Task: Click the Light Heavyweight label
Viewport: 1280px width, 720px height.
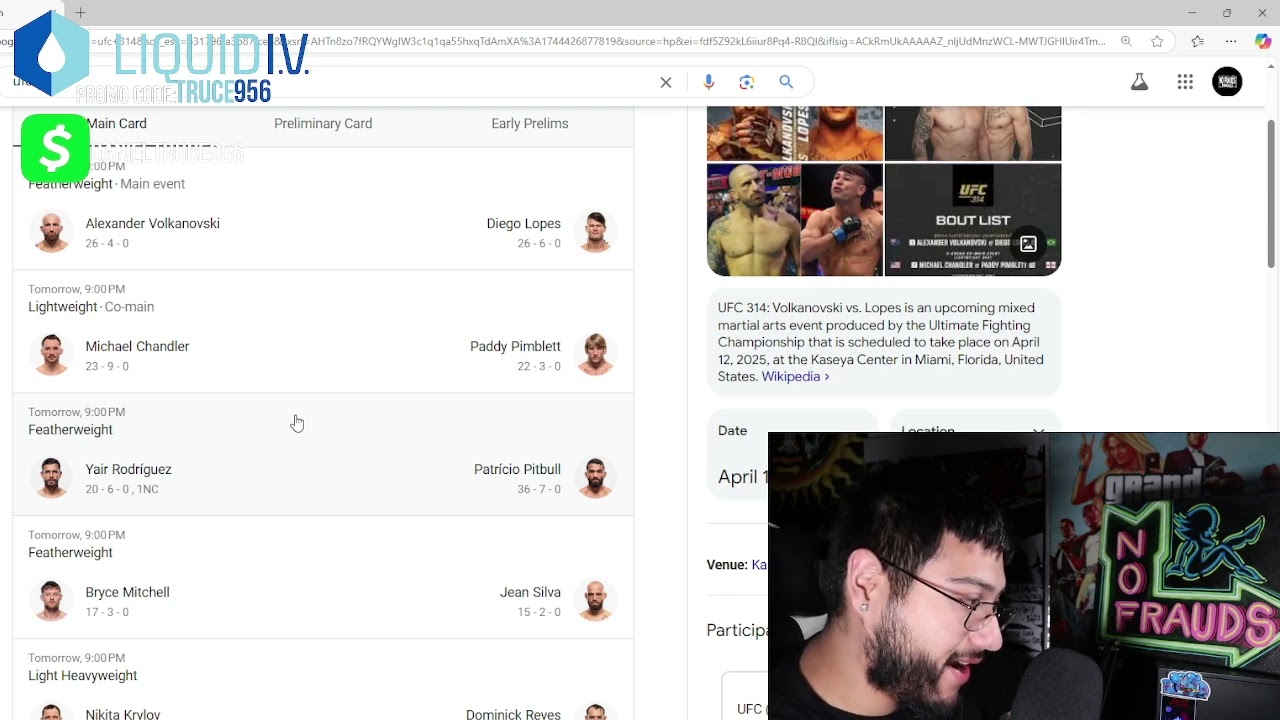Action: click(x=83, y=676)
